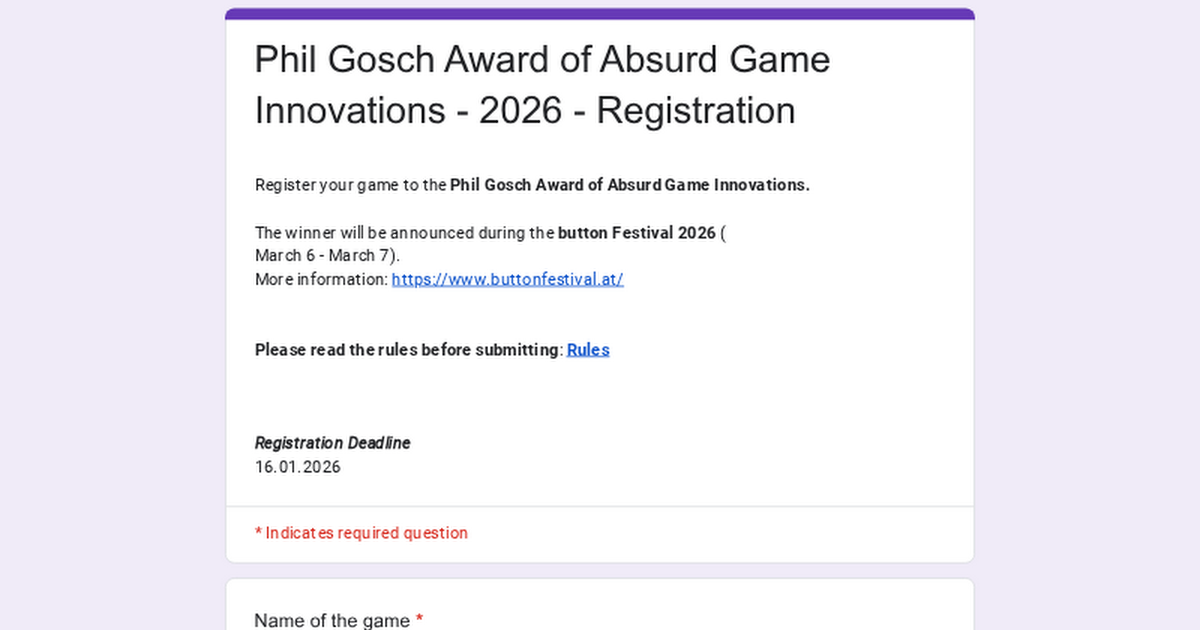This screenshot has width=1200, height=630.
Task: Click the deadline date 16.01.2026
Action: pyautogui.click(x=297, y=467)
